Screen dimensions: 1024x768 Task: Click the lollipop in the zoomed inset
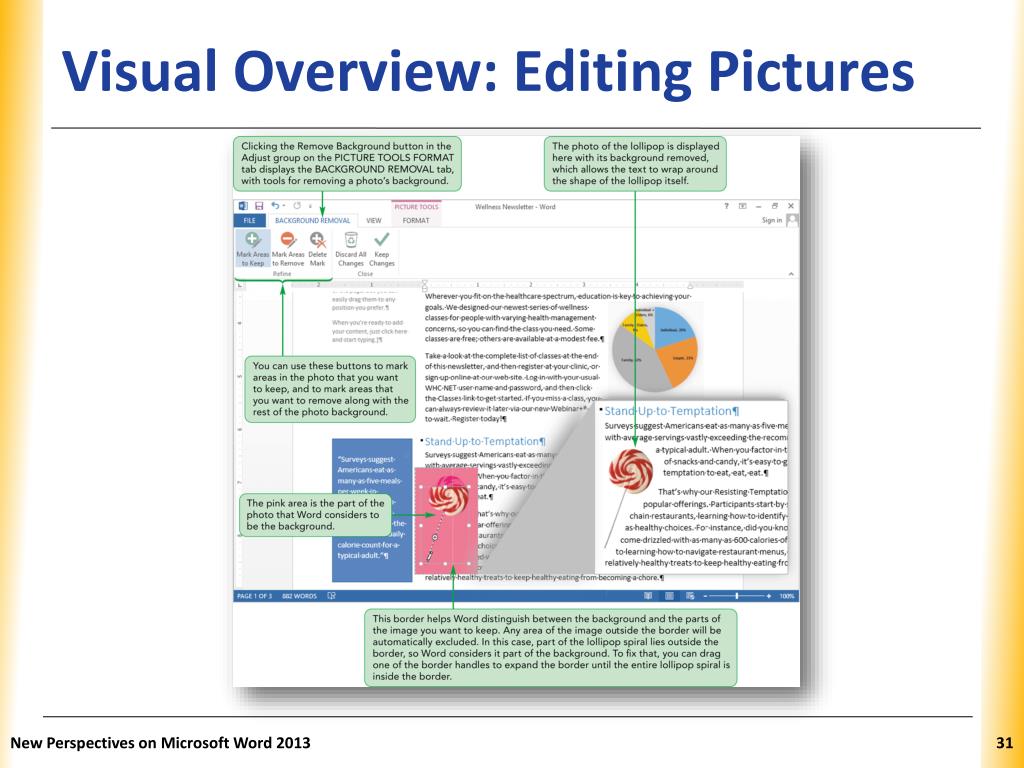pos(630,472)
